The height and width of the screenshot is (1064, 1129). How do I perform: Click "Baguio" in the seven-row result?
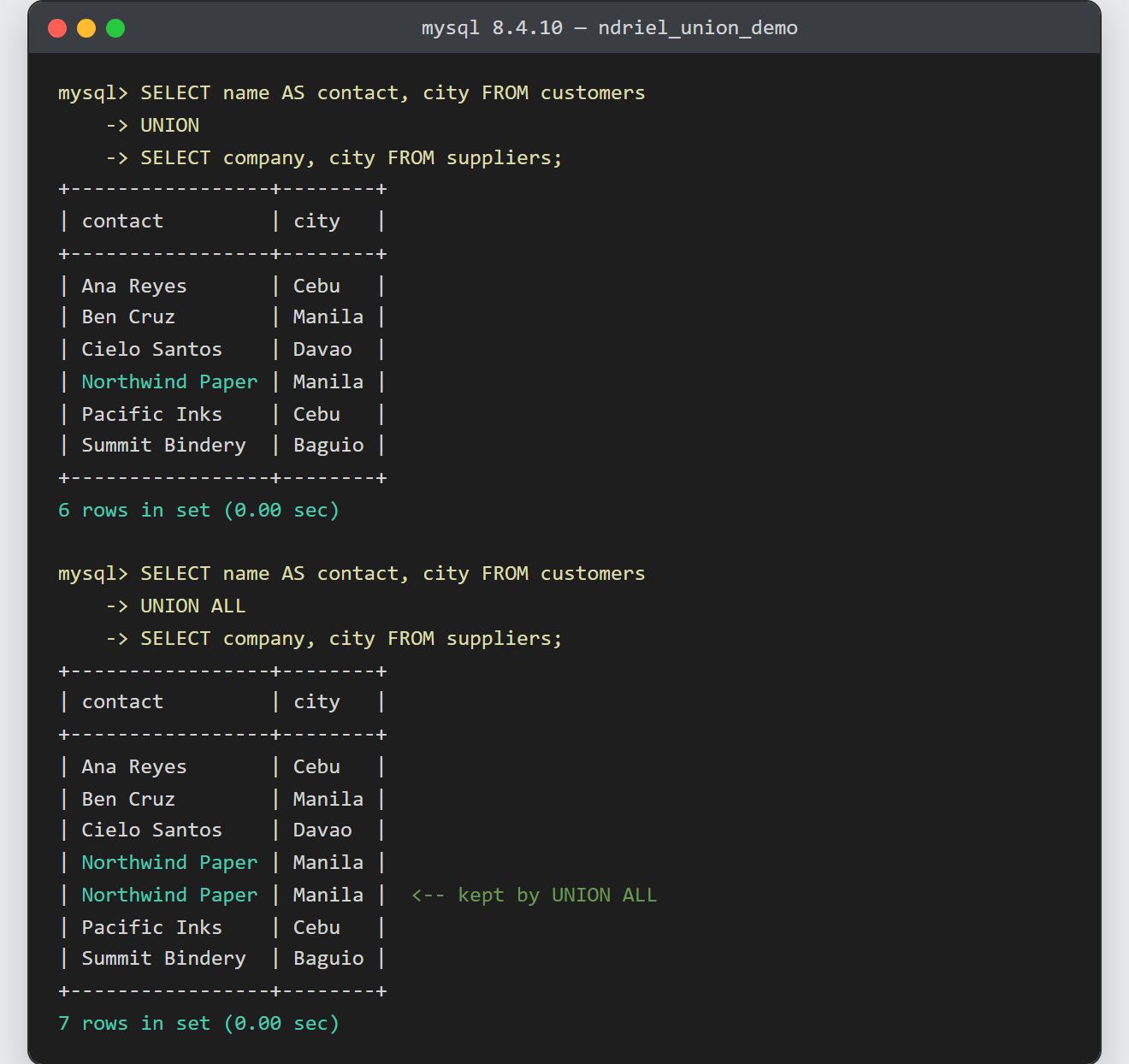pos(328,959)
